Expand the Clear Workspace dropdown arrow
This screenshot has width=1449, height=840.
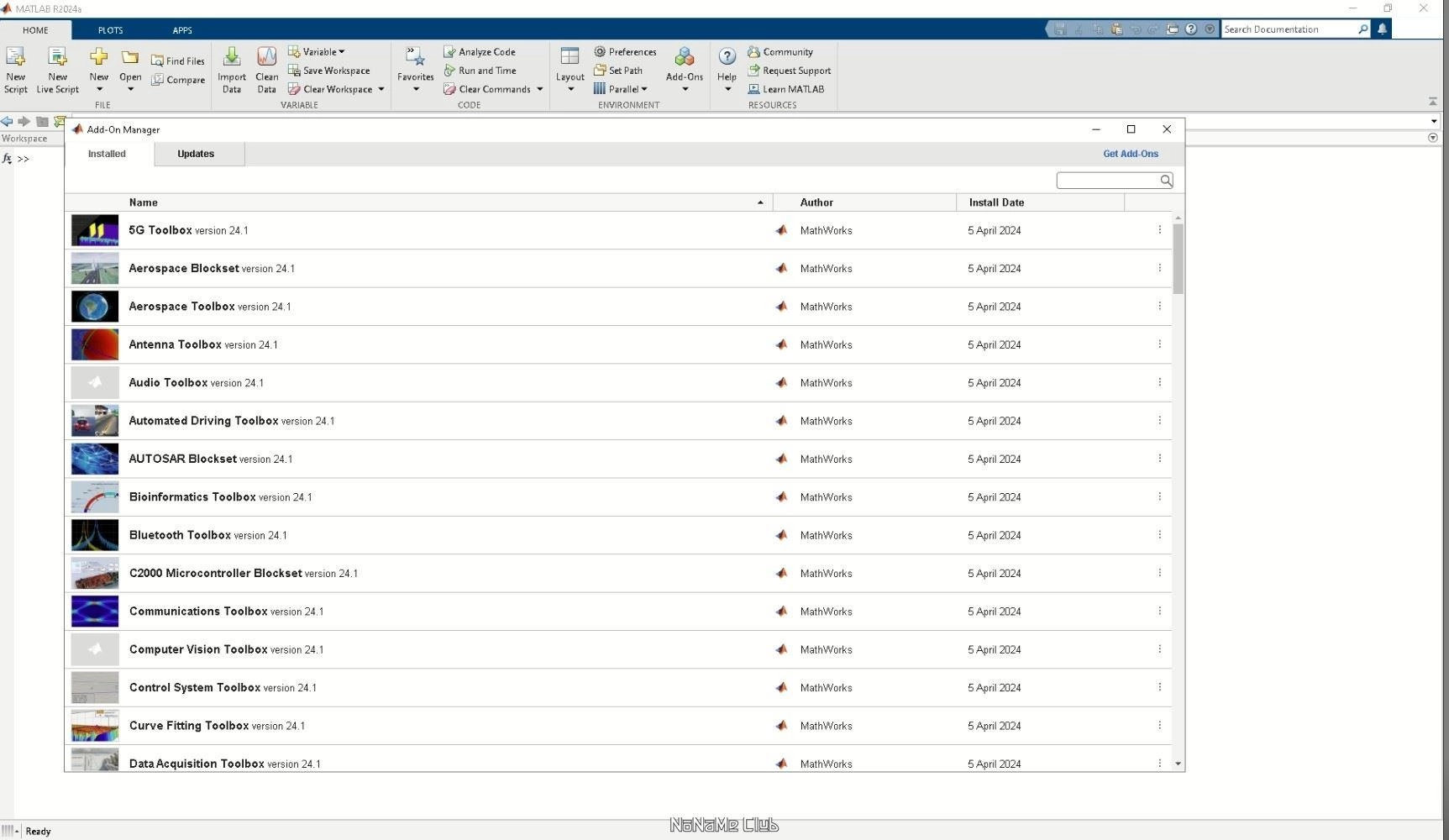click(x=381, y=89)
